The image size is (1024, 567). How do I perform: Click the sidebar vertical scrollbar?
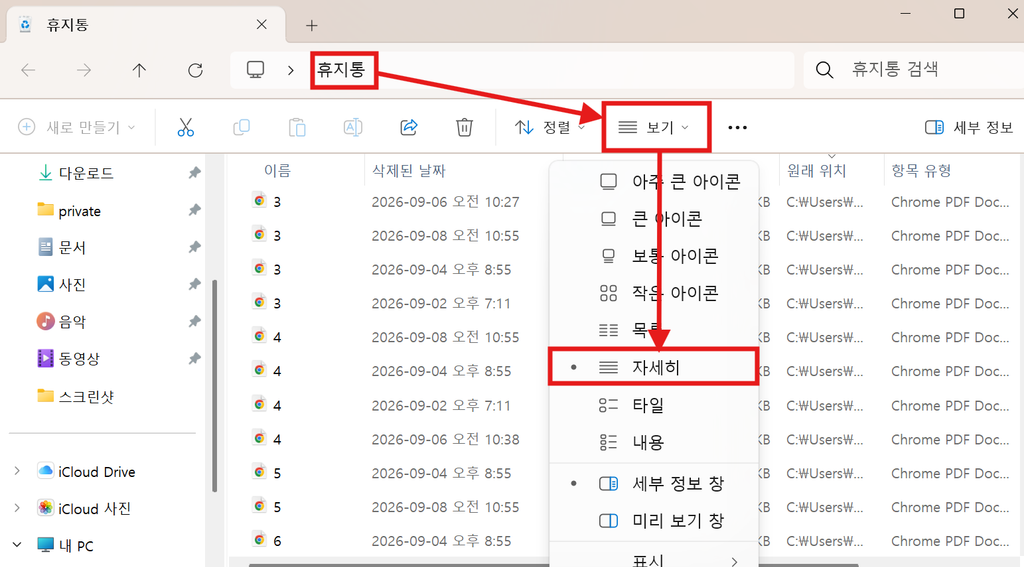[x=214, y=385]
